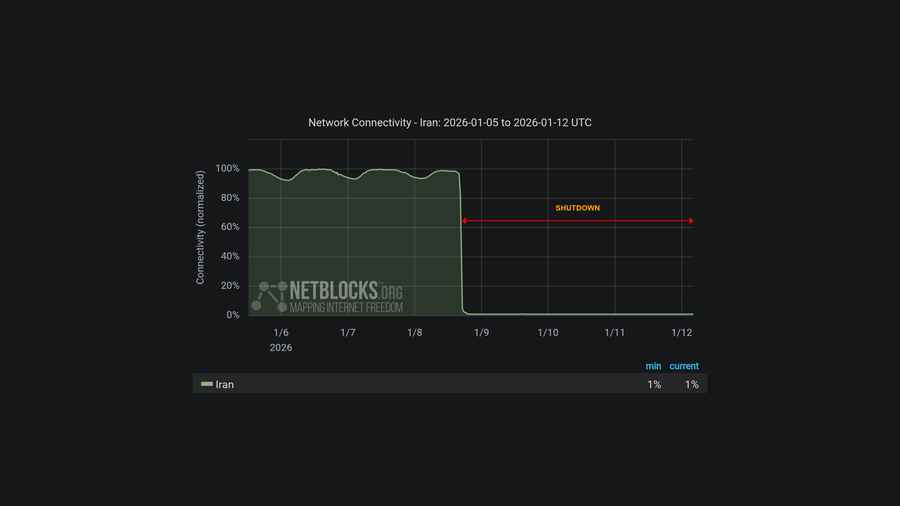Click the left arrowhead of the shutdown range
The width and height of the screenshot is (900, 506).
(x=464, y=221)
